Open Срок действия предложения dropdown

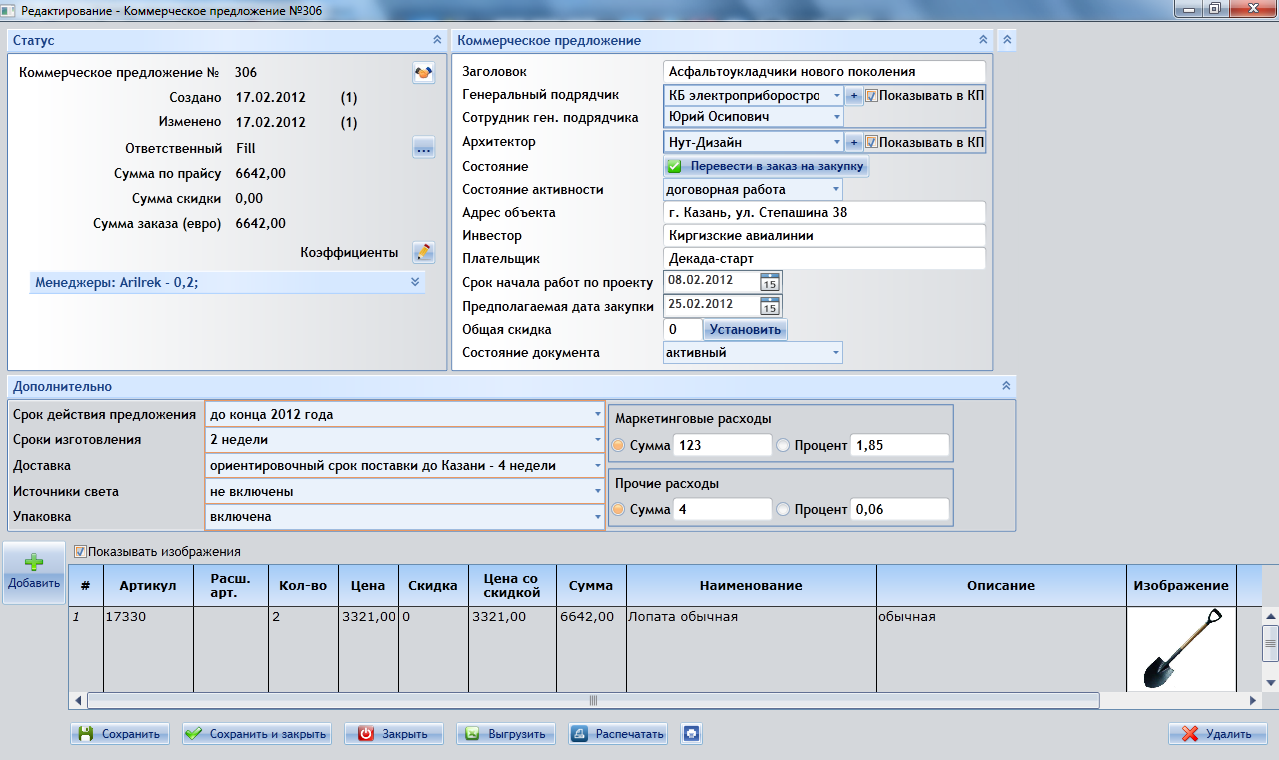(598, 414)
